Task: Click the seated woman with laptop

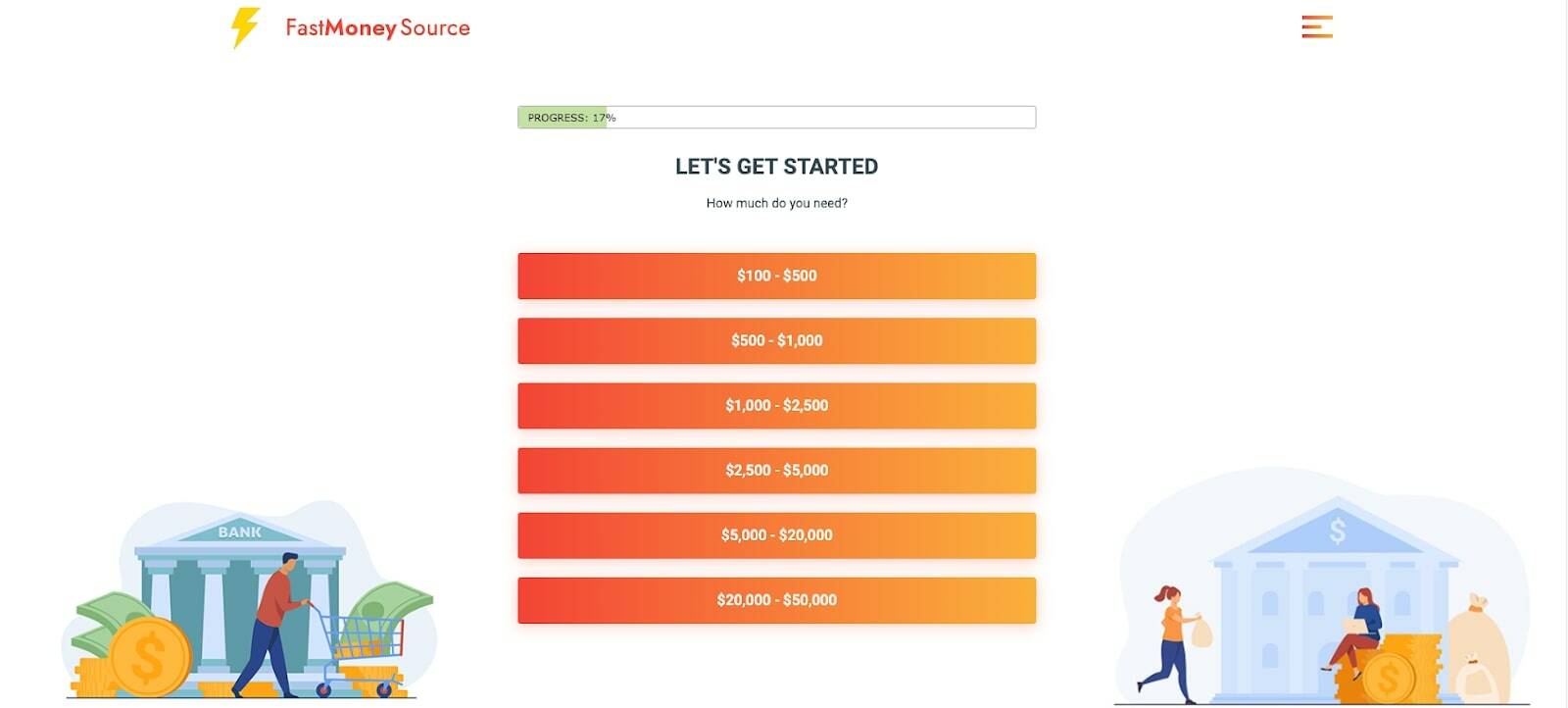Action: pyautogui.click(x=1360, y=628)
